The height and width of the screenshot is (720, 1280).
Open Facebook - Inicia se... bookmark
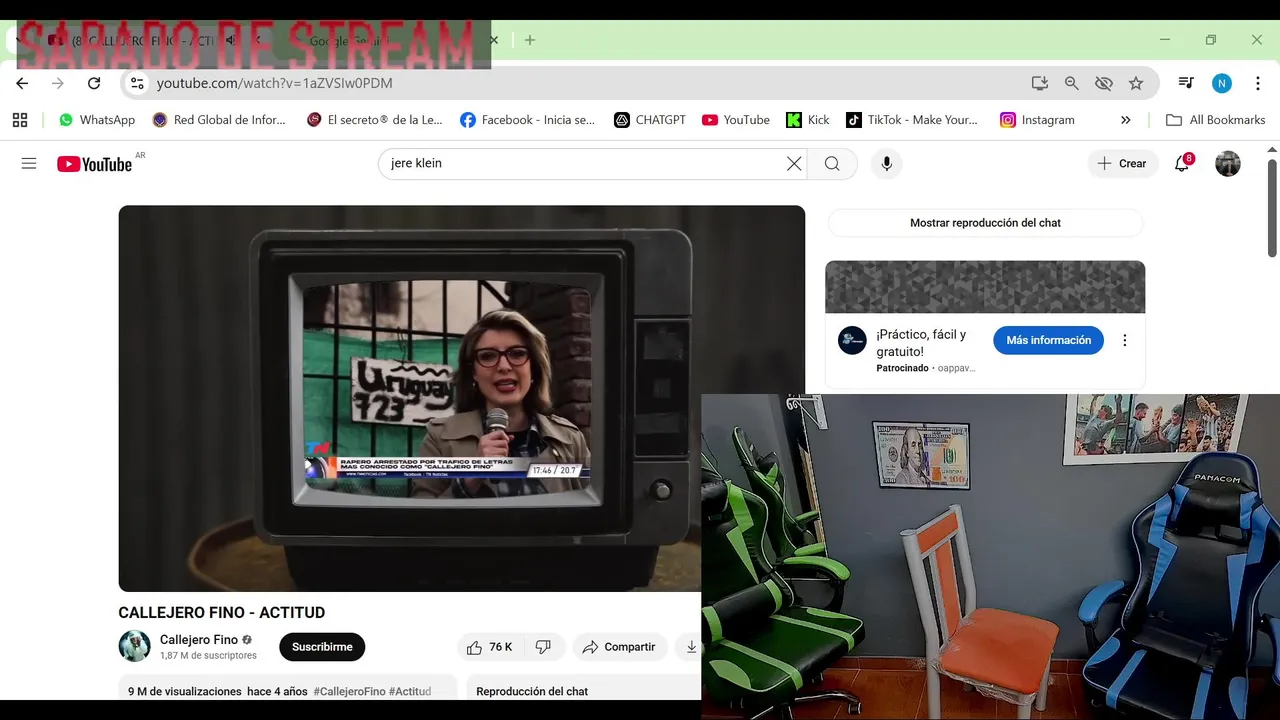(528, 120)
